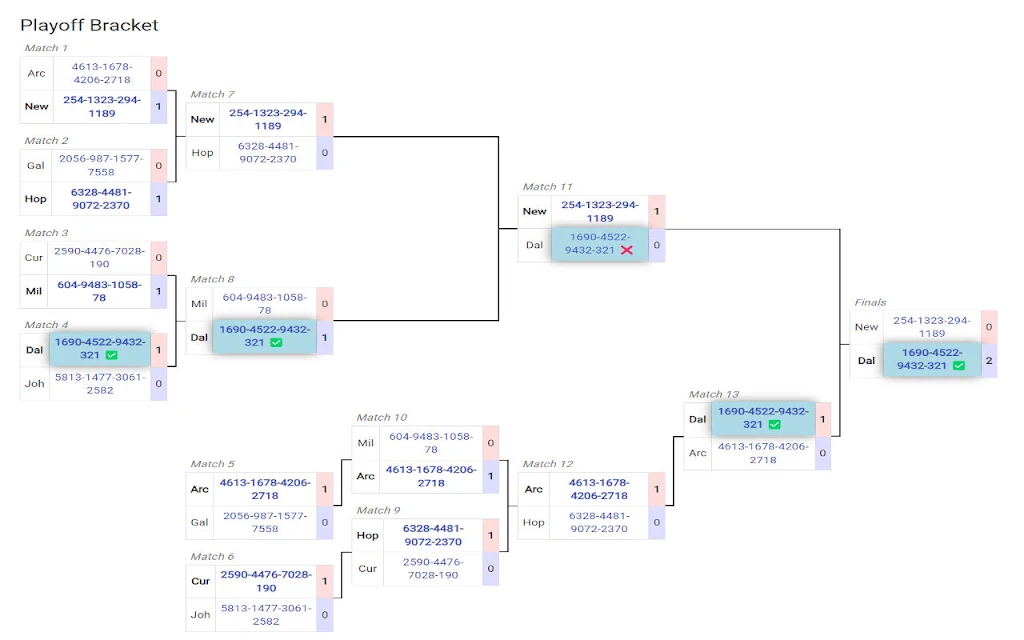Click the Match 8 label
Screen dimensions: 1024x640
tap(212, 279)
